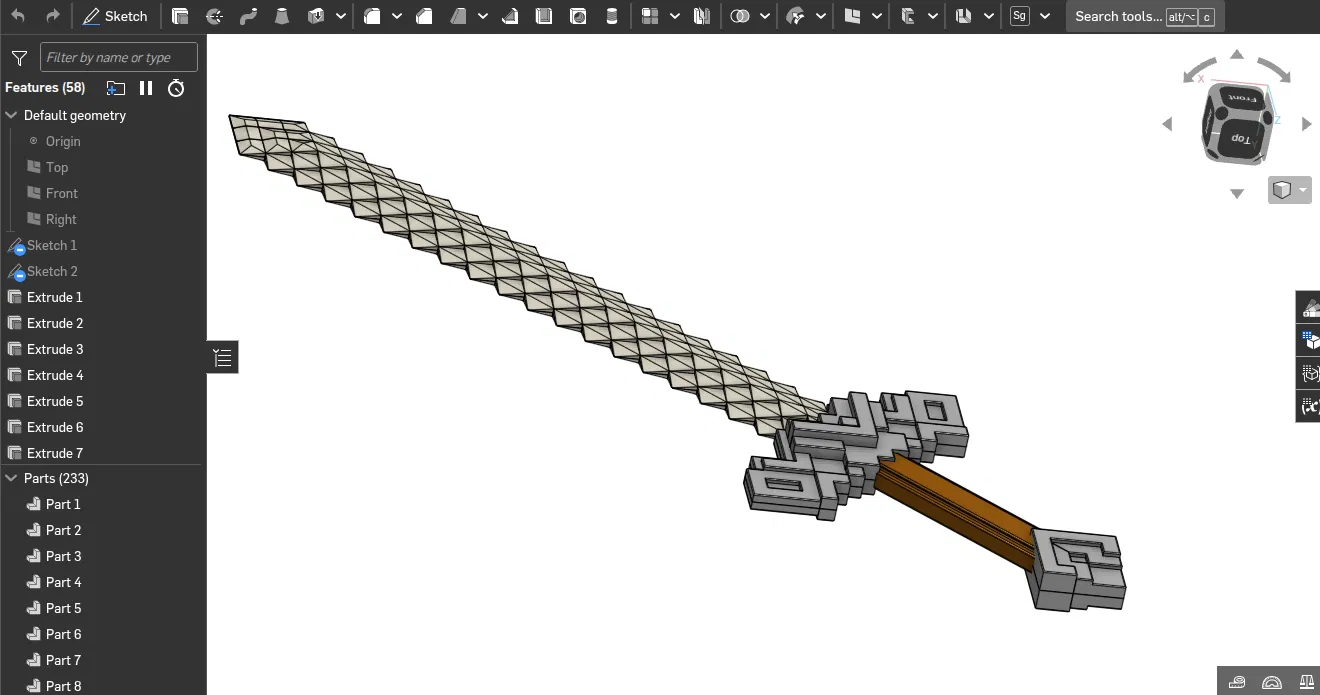
Task: Select the Boolean tool
Action: coord(740,16)
